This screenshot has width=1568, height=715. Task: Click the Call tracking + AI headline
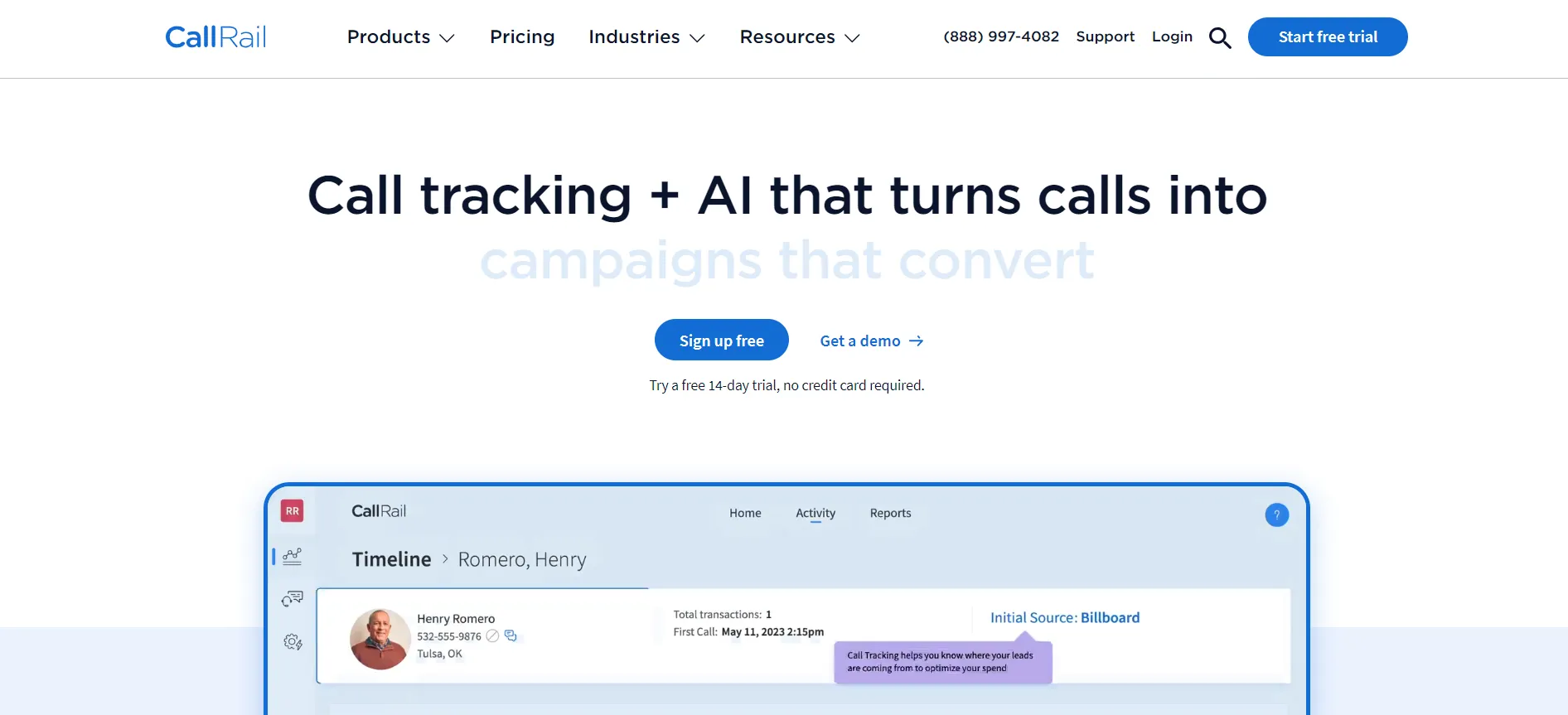coord(787,196)
